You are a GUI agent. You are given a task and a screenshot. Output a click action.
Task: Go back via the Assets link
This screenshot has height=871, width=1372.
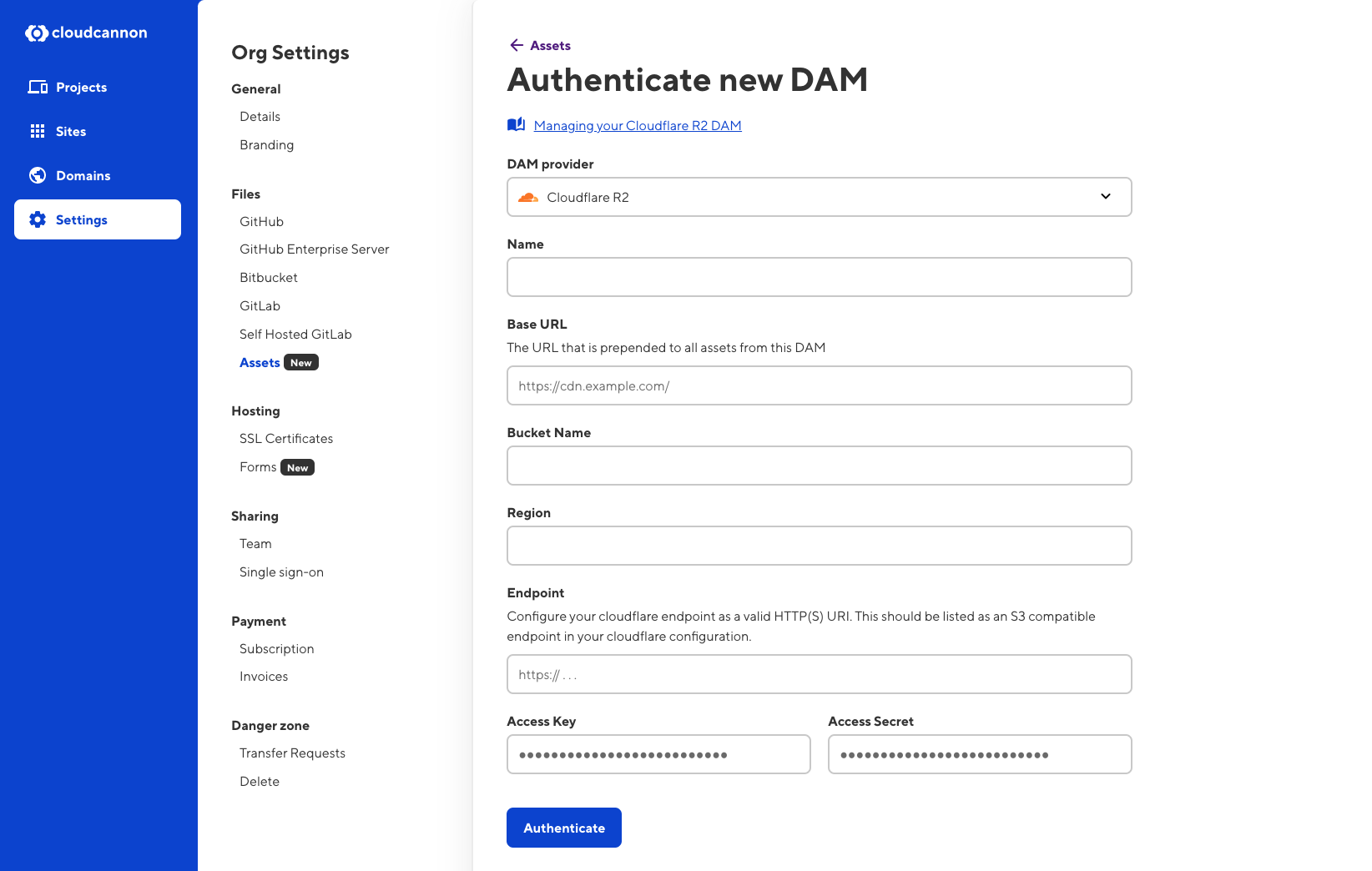tap(550, 46)
